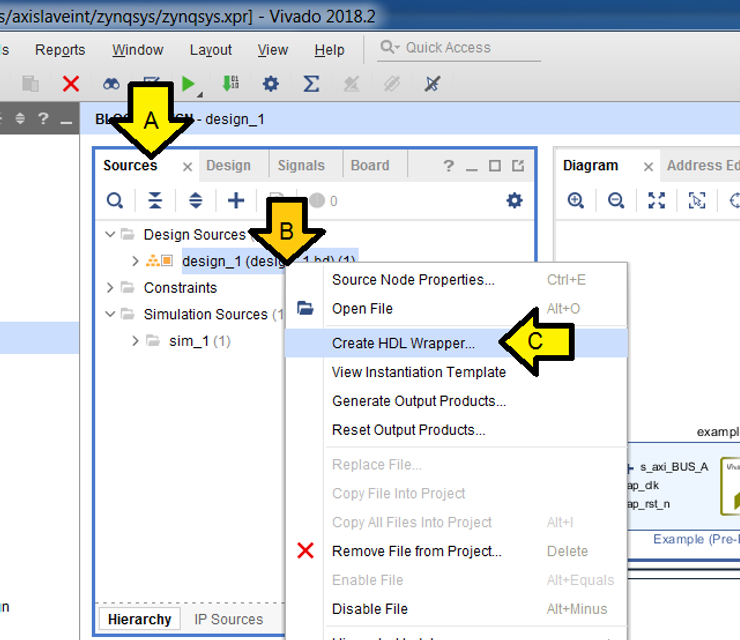Expand the Constraints tree node

coord(110,287)
